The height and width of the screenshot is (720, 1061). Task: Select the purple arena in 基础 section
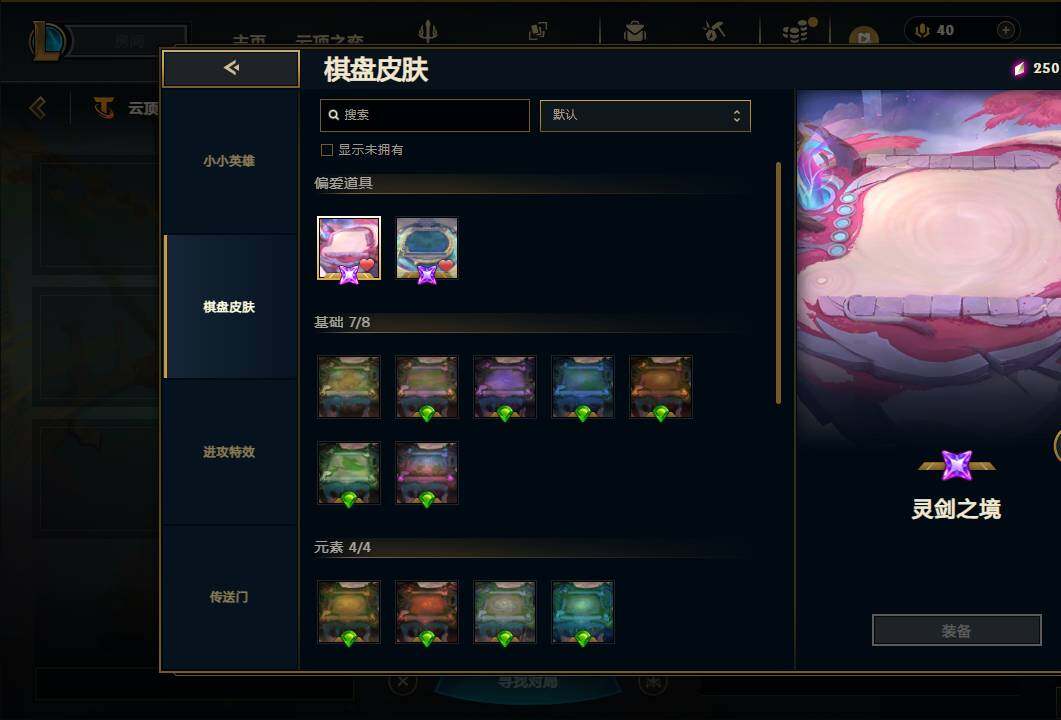pyautogui.click(x=504, y=387)
